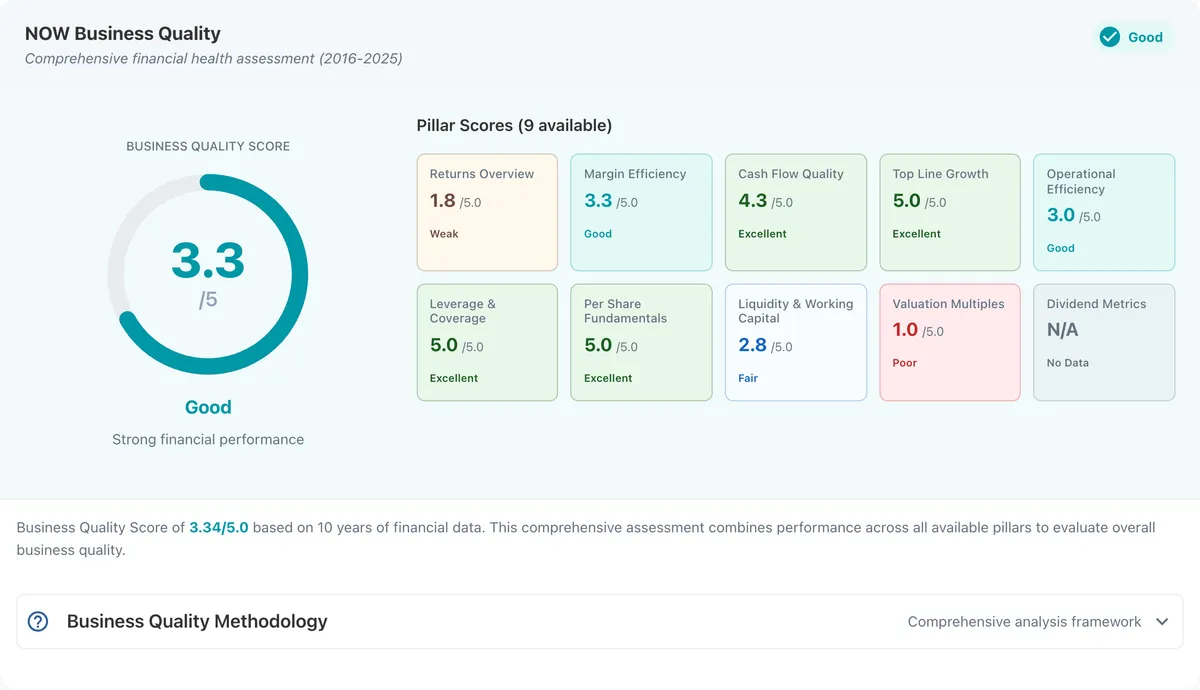This screenshot has width=1200, height=690.
Task: Click the Good label under gauge
Action: pos(208,407)
